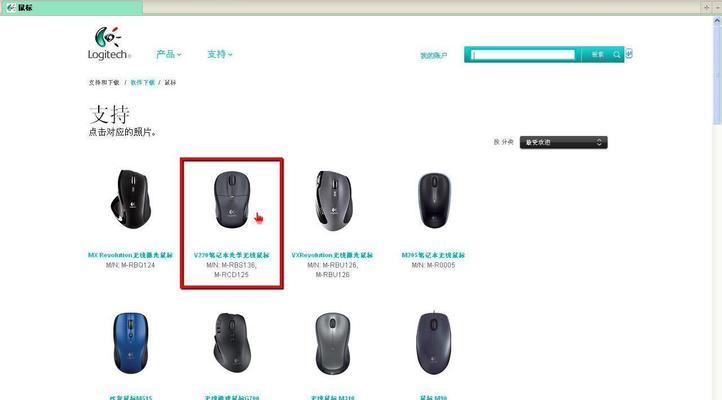Click the search magnifier icon
722x400 pixels.
pyautogui.click(x=617, y=55)
